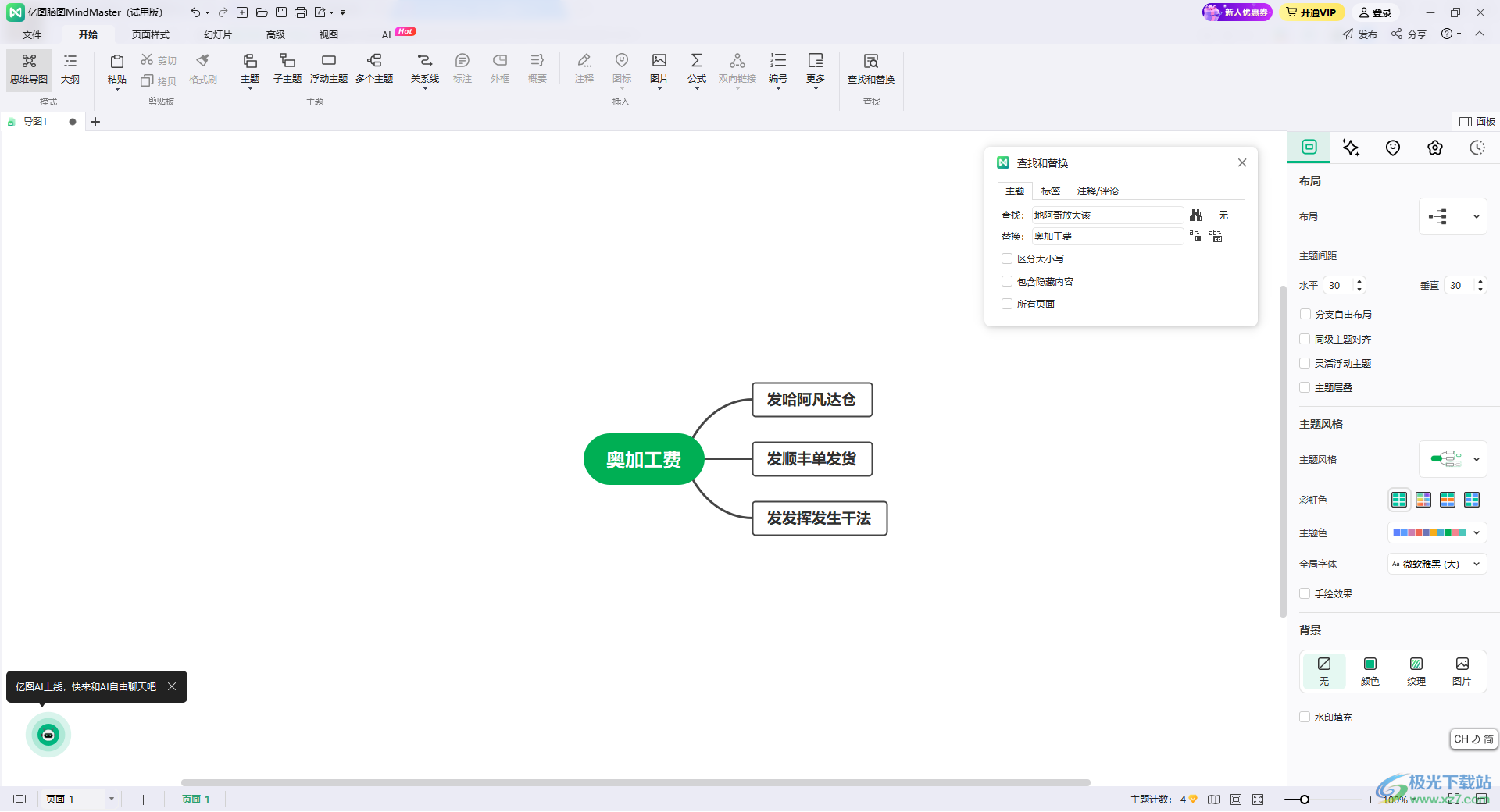1500x812 pixels.
Task: Click the 登录 login button
Action: (x=1375, y=12)
